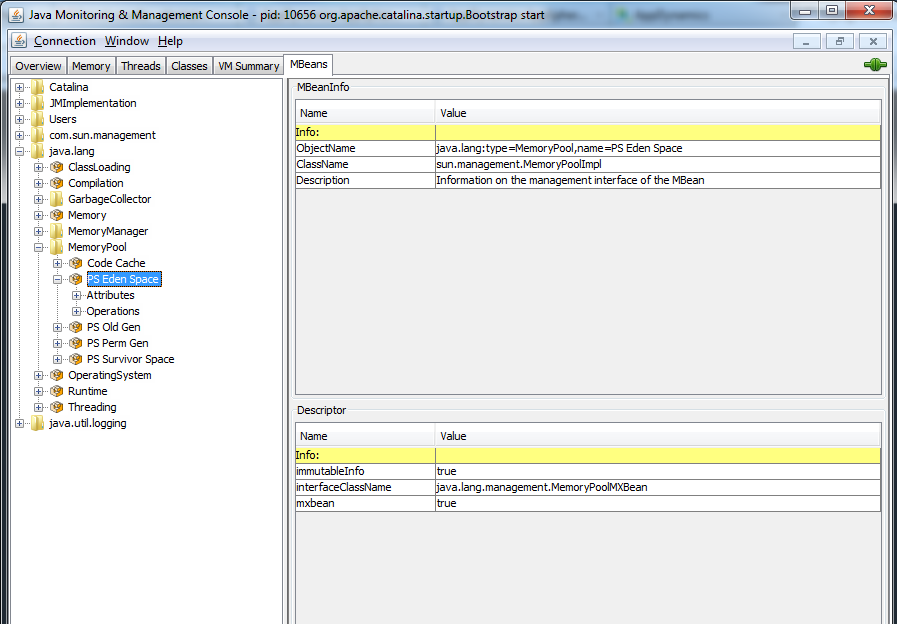Collapse the MemoryPool folder node
897x624 pixels.
pos(39,247)
